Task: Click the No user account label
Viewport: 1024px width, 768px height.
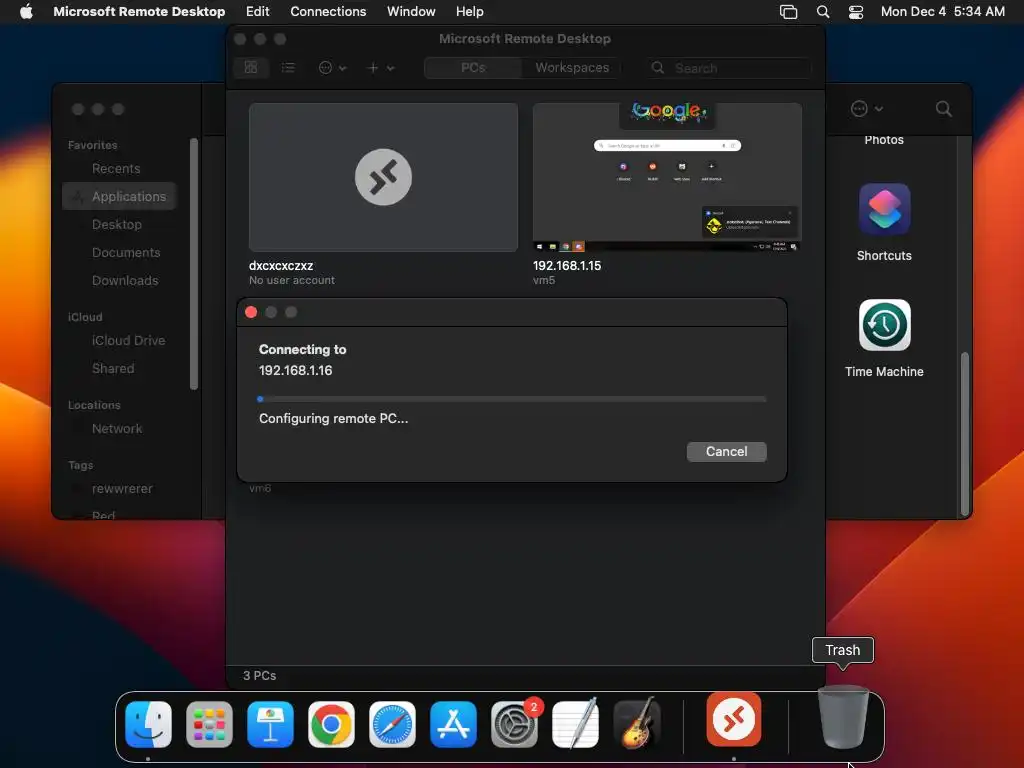Action: (x=292, y=280)
